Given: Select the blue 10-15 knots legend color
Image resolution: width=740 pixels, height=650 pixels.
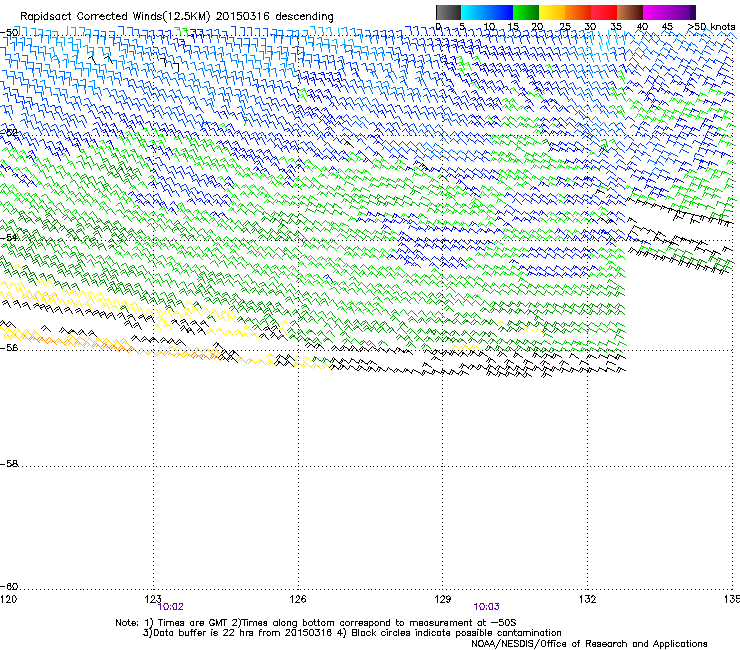Looking at the screenshot, I should click(500, 12).
